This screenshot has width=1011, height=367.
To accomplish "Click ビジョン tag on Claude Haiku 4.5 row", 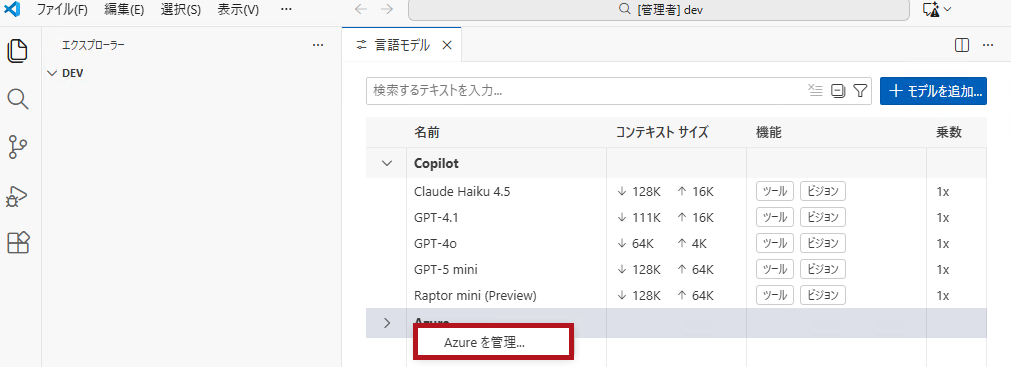I will pyautogui.click(x=823, y=191).
